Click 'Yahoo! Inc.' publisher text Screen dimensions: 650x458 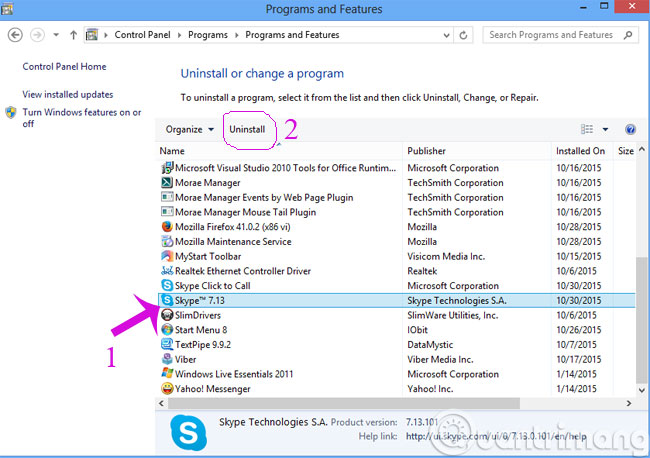(x=430, y=389)
